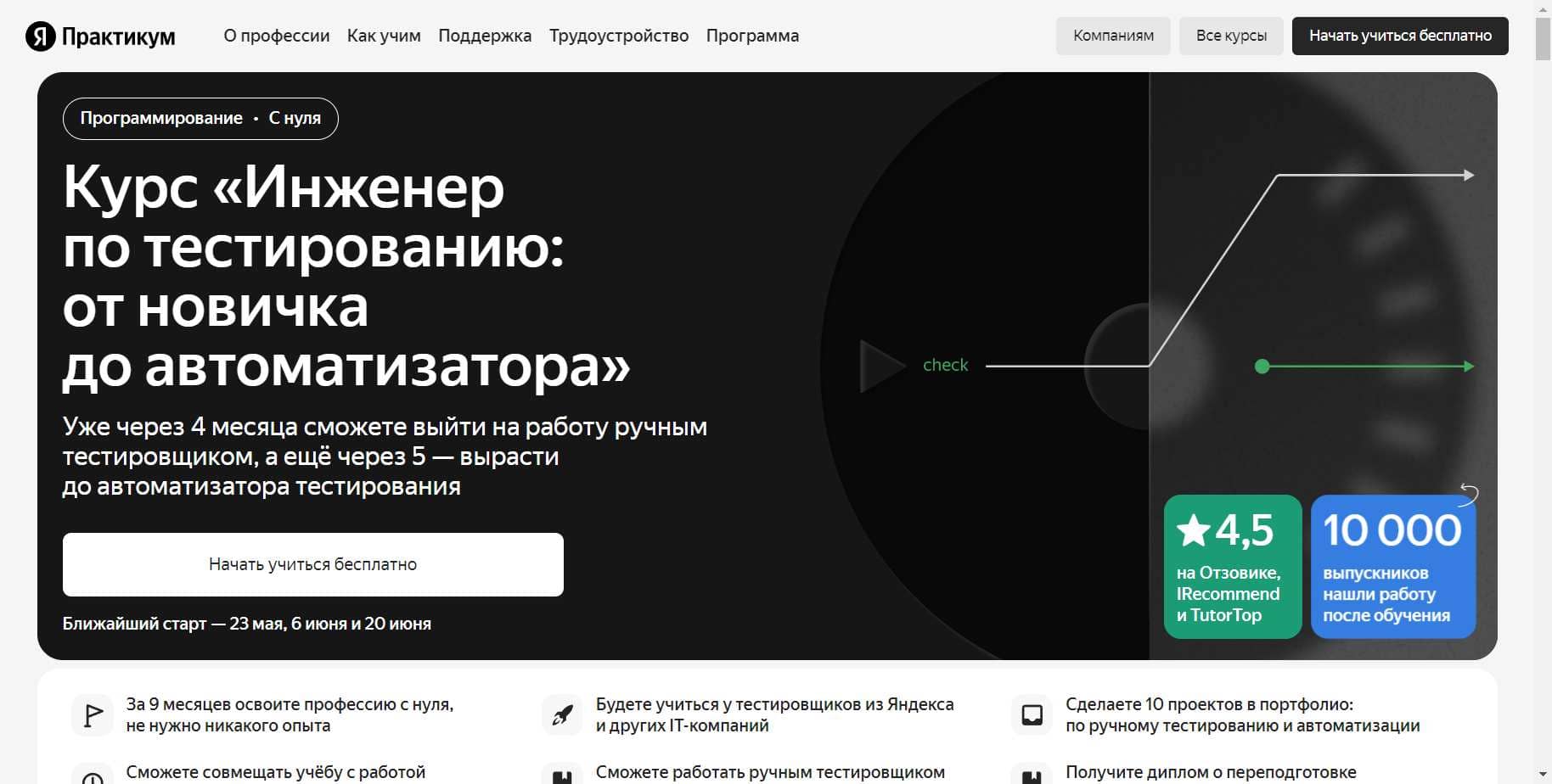Click the clock icon by "совмещать учёбу с работой"

(93, 775)
